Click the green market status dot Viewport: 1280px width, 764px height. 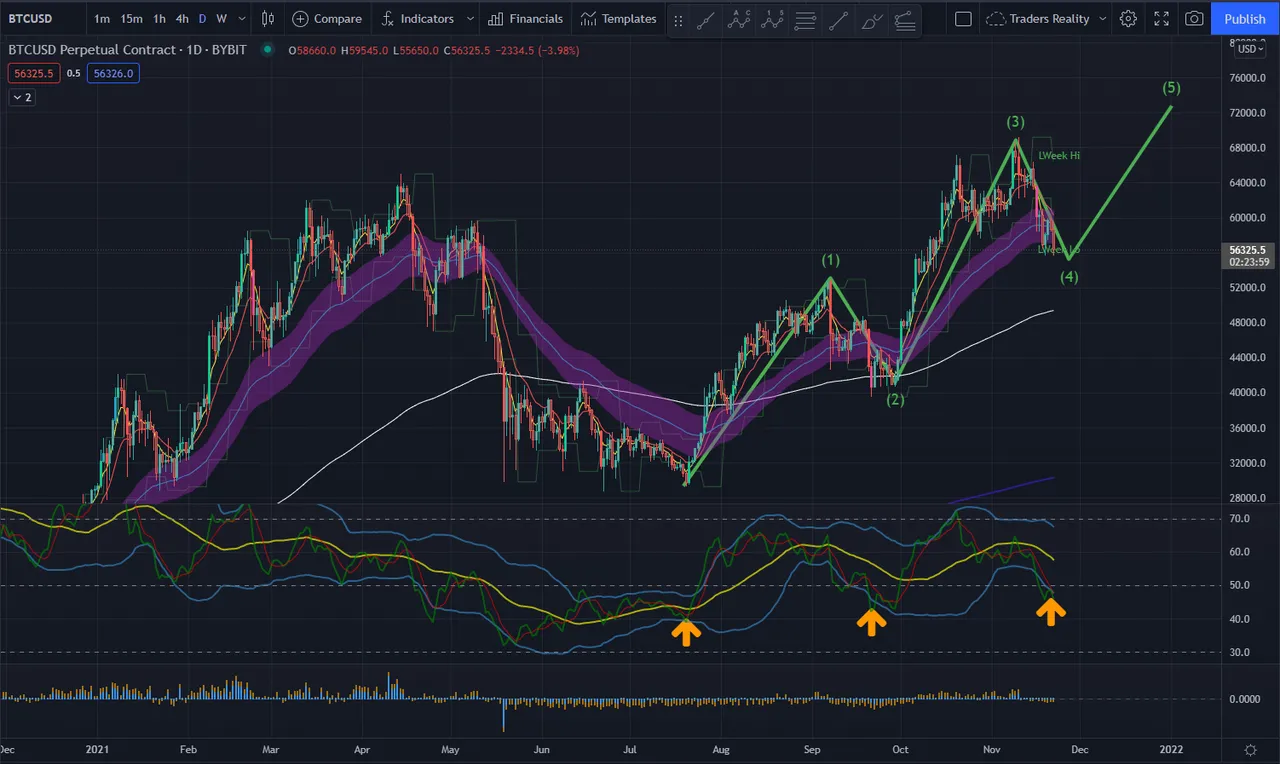click(x=267, y=49)
